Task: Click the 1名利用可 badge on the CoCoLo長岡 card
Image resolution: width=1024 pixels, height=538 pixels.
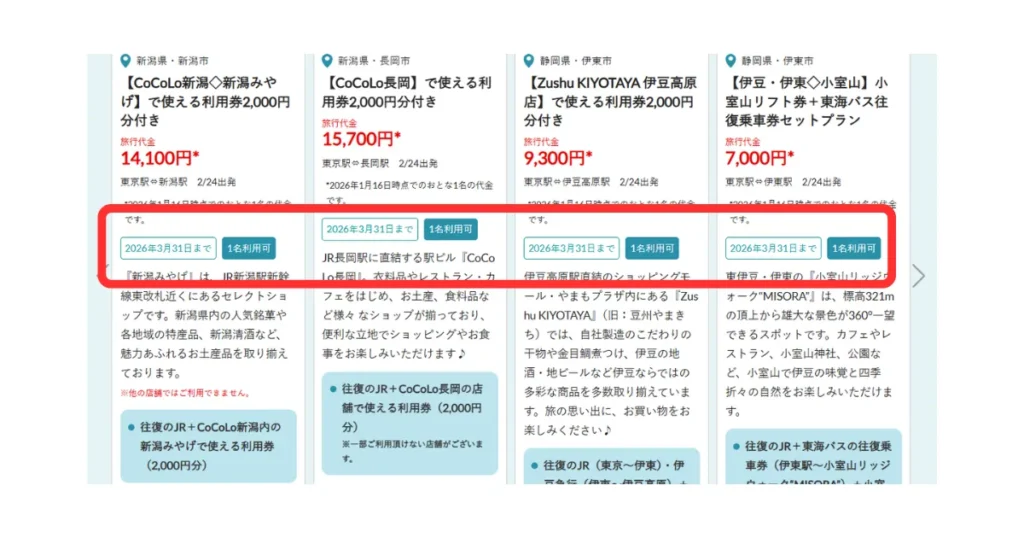Action: click(450, 229)
